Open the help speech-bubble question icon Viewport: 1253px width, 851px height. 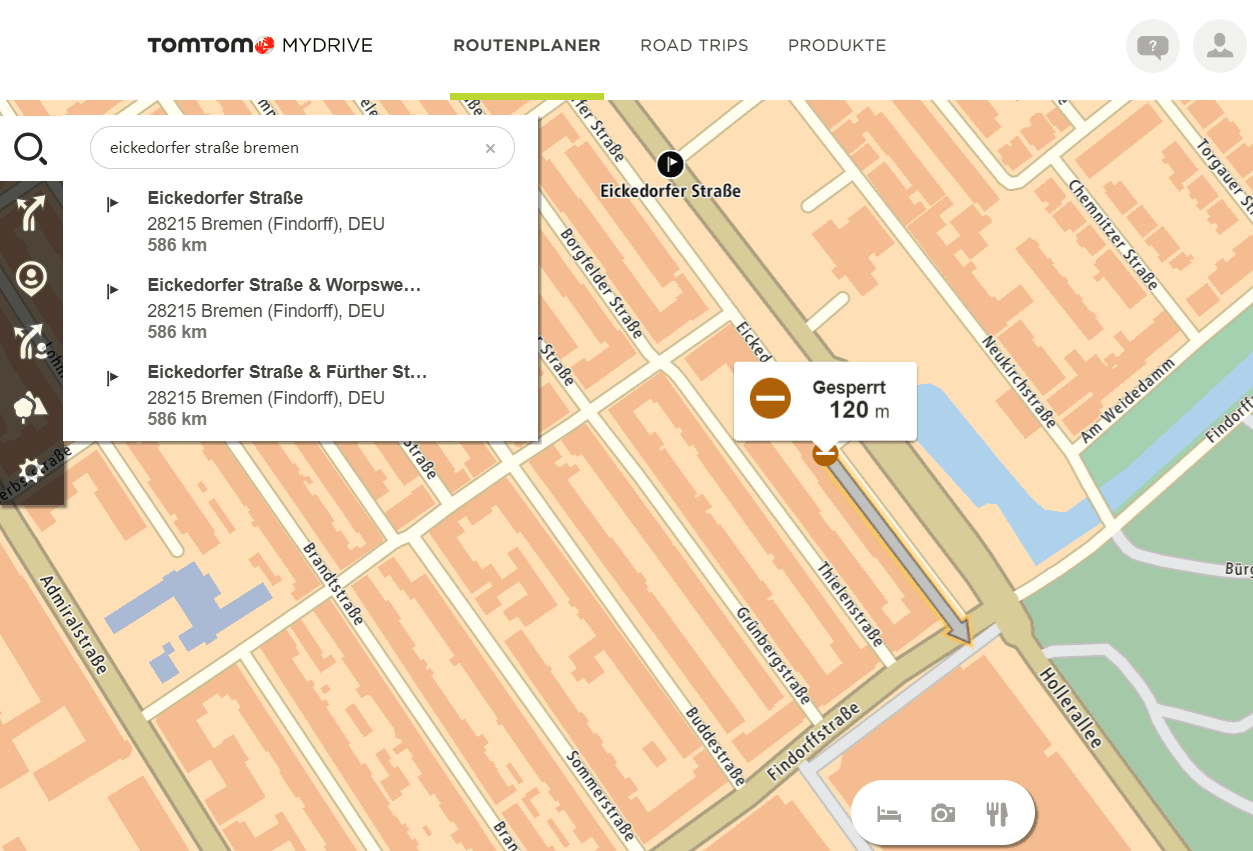(x=1153, y=46)
